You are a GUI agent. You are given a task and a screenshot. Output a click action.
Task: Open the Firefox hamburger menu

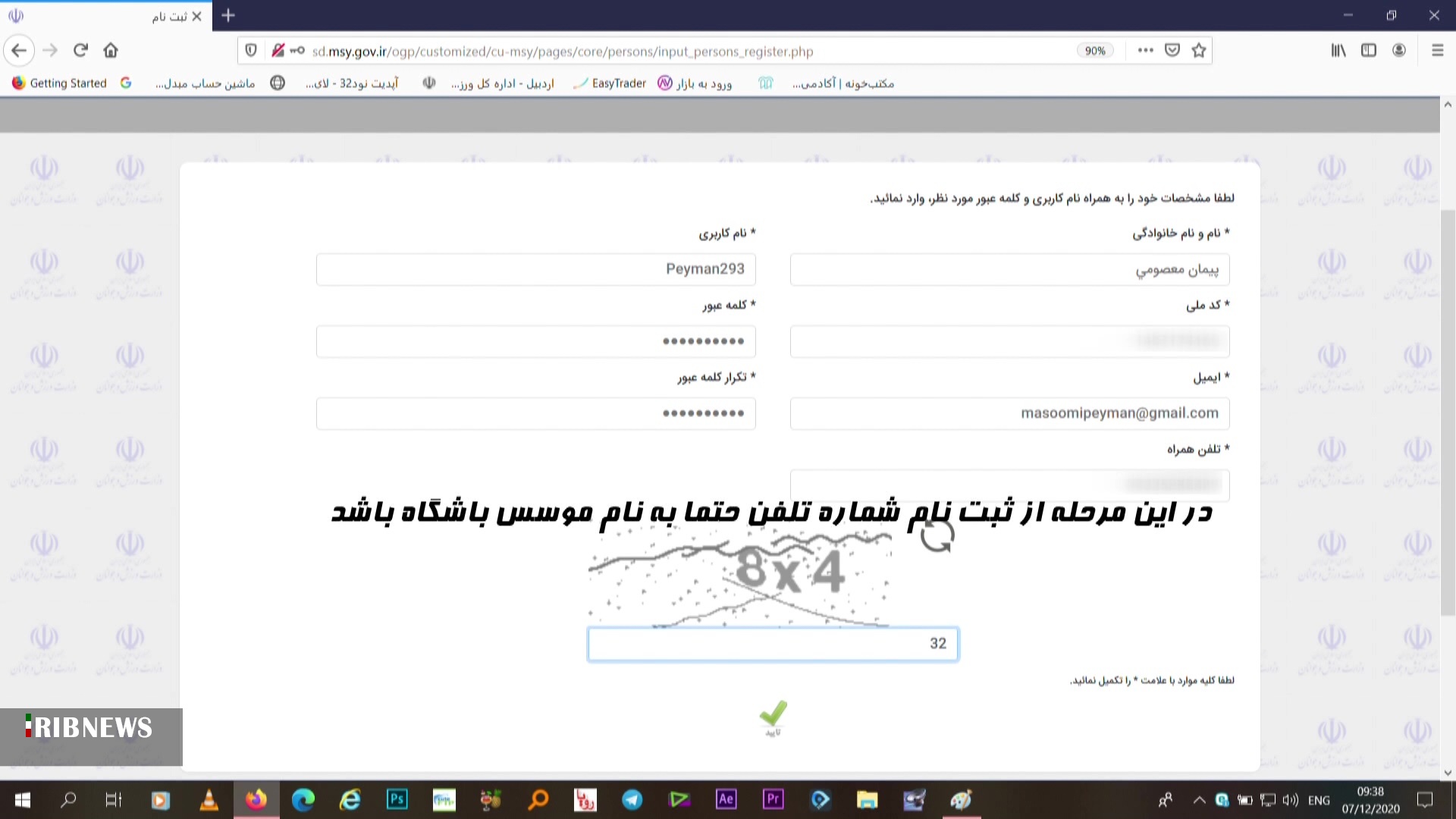click(x=1436, y=50)
